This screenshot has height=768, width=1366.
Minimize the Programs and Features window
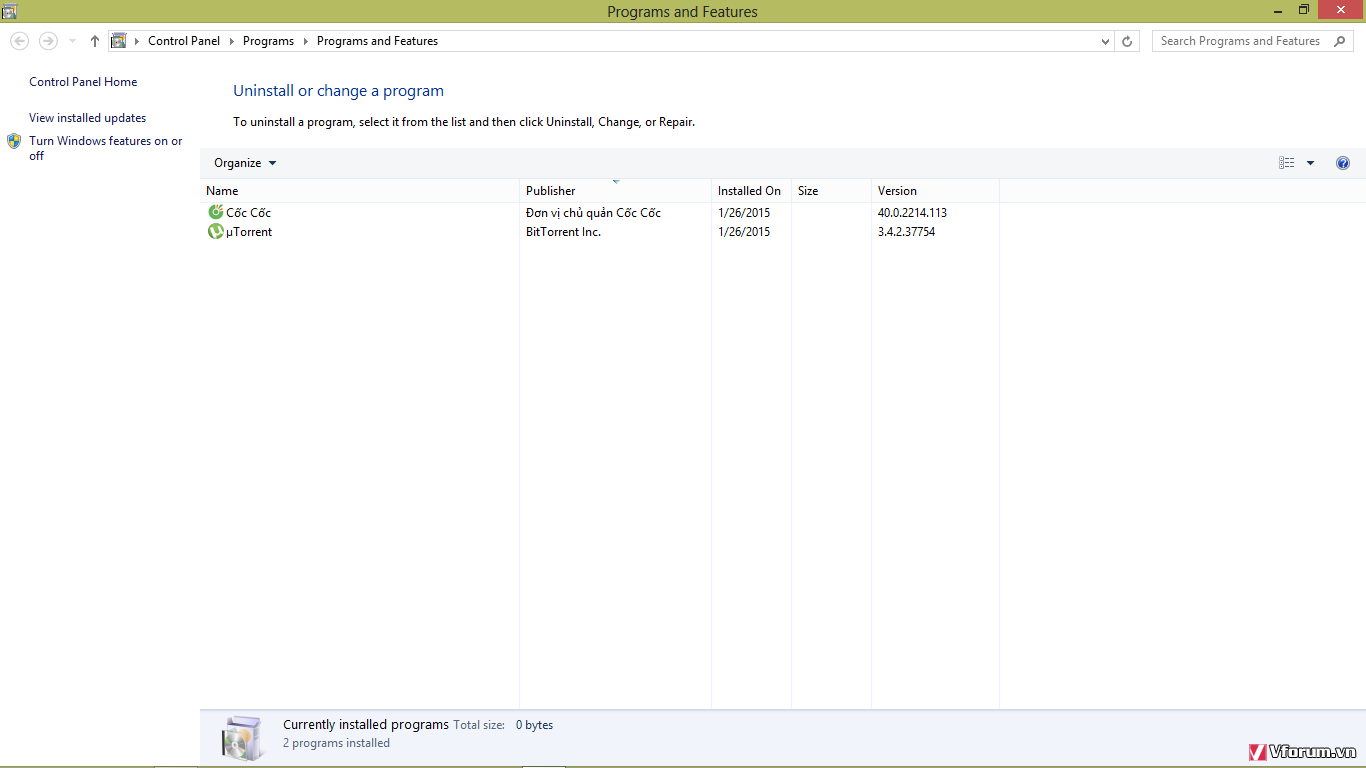pos(1277,10)
